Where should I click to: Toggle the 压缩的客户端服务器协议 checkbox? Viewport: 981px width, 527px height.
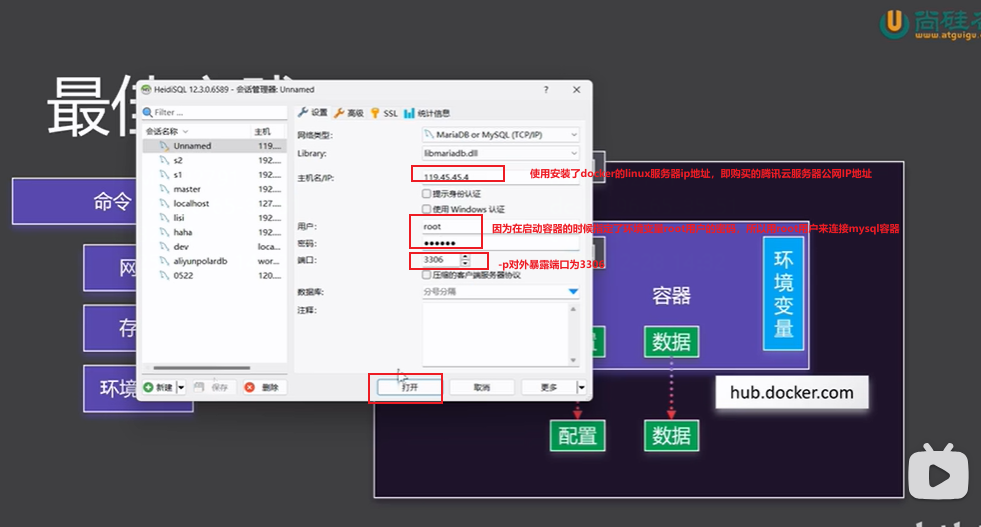click(x=427, y=275)
